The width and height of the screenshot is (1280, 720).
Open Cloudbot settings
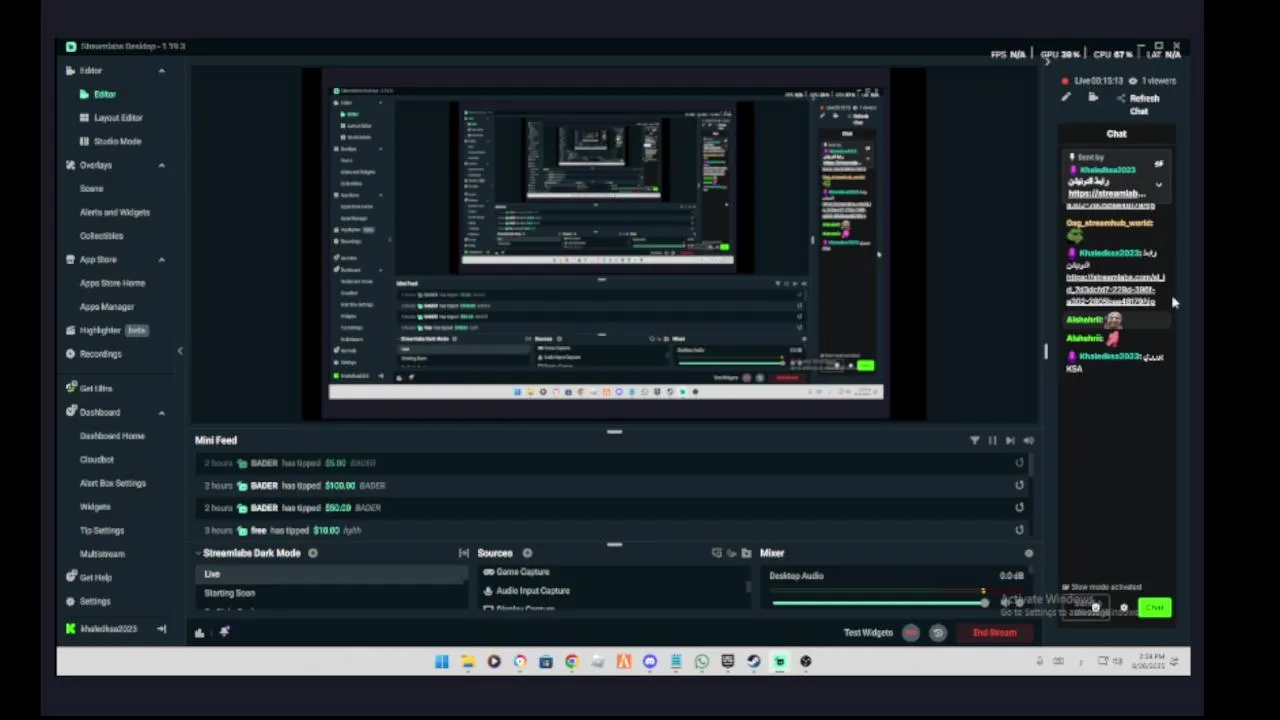pos(97,460)
